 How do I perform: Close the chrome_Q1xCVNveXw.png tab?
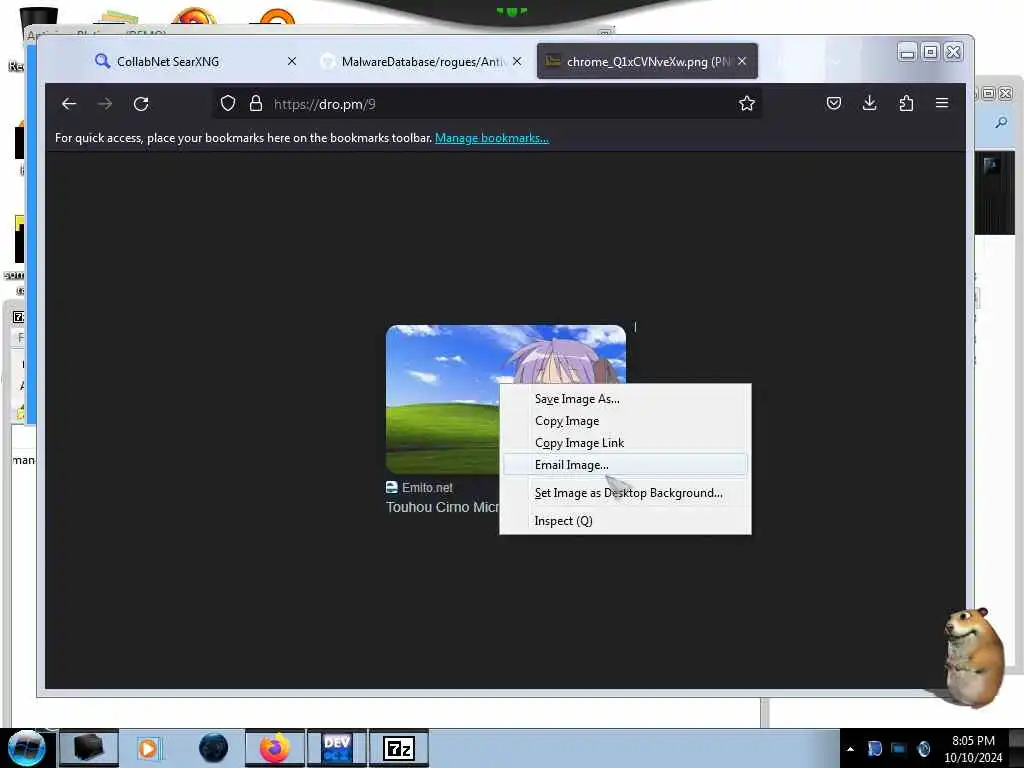coord(742,61)
